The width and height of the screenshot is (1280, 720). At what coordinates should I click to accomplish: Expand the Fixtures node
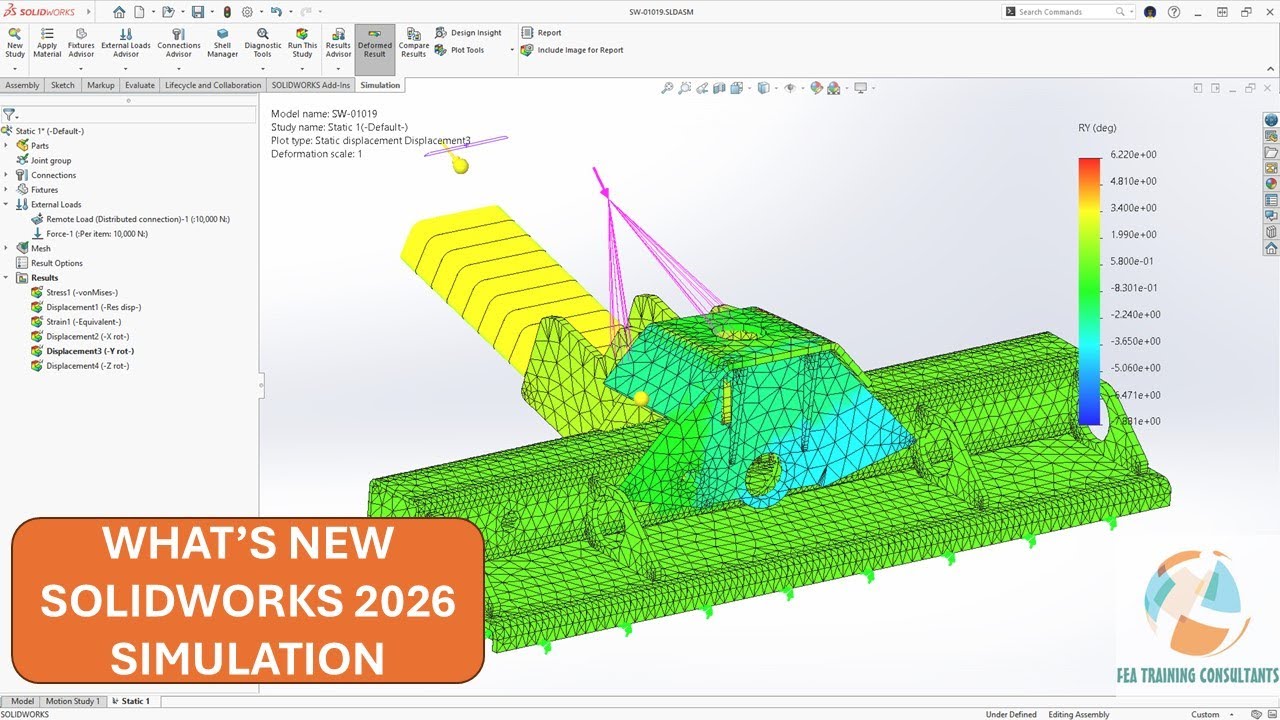[6, 190]
